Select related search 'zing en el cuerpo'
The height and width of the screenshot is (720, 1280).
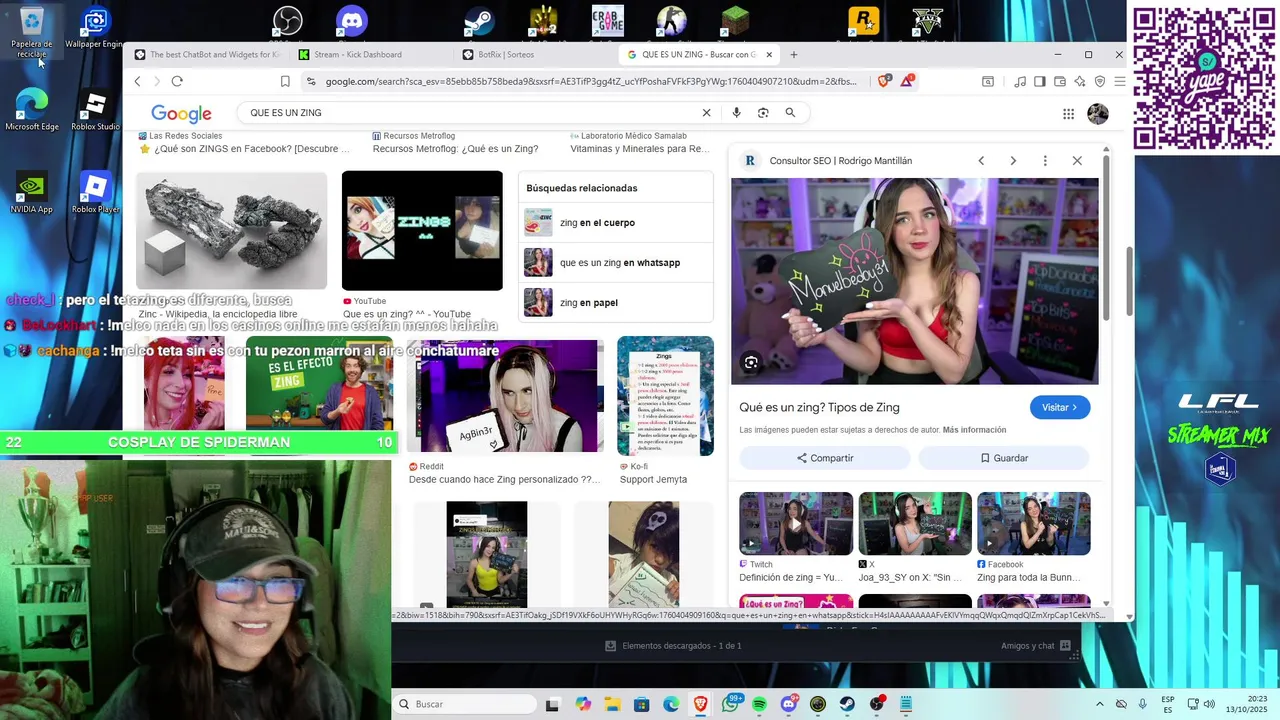pyautogui.click(x=616, y=223)
